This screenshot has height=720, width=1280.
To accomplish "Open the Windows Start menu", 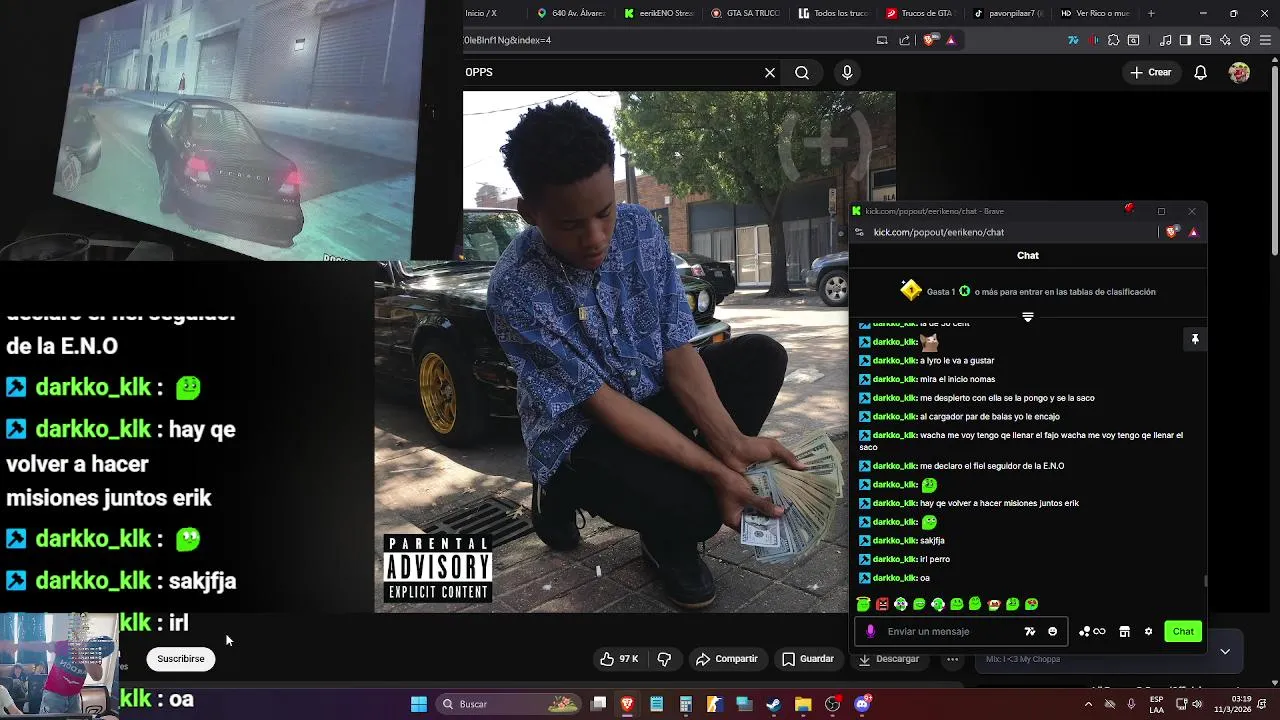I will pos(419,704).
